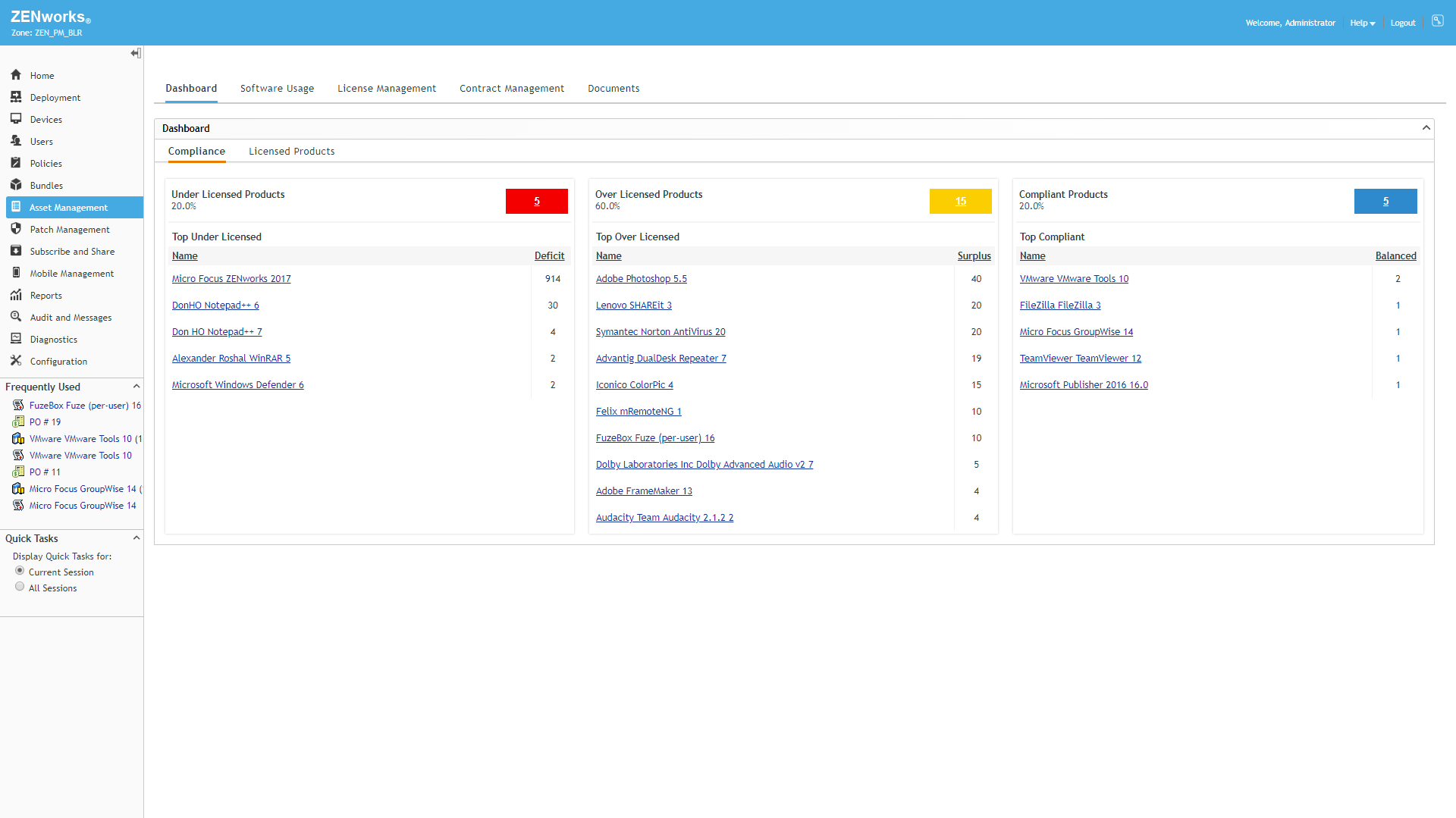The height and width of the screenshot is (818, 1456).
Task: Click the Reports chart icon
Action: point(16,295)
